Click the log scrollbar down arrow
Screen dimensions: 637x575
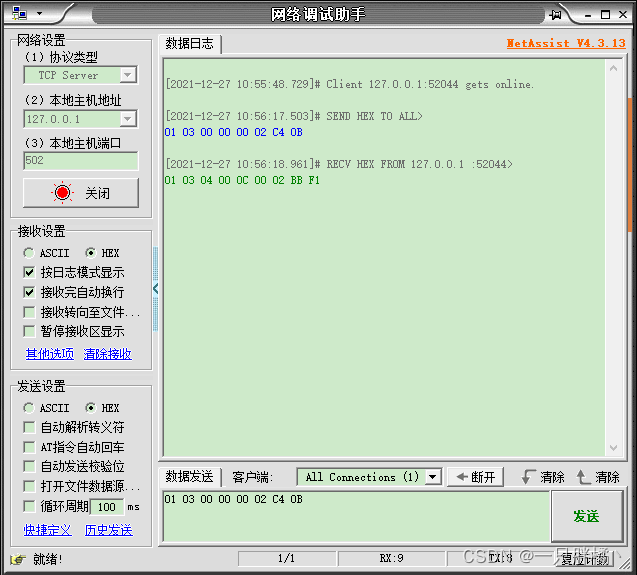613,448
